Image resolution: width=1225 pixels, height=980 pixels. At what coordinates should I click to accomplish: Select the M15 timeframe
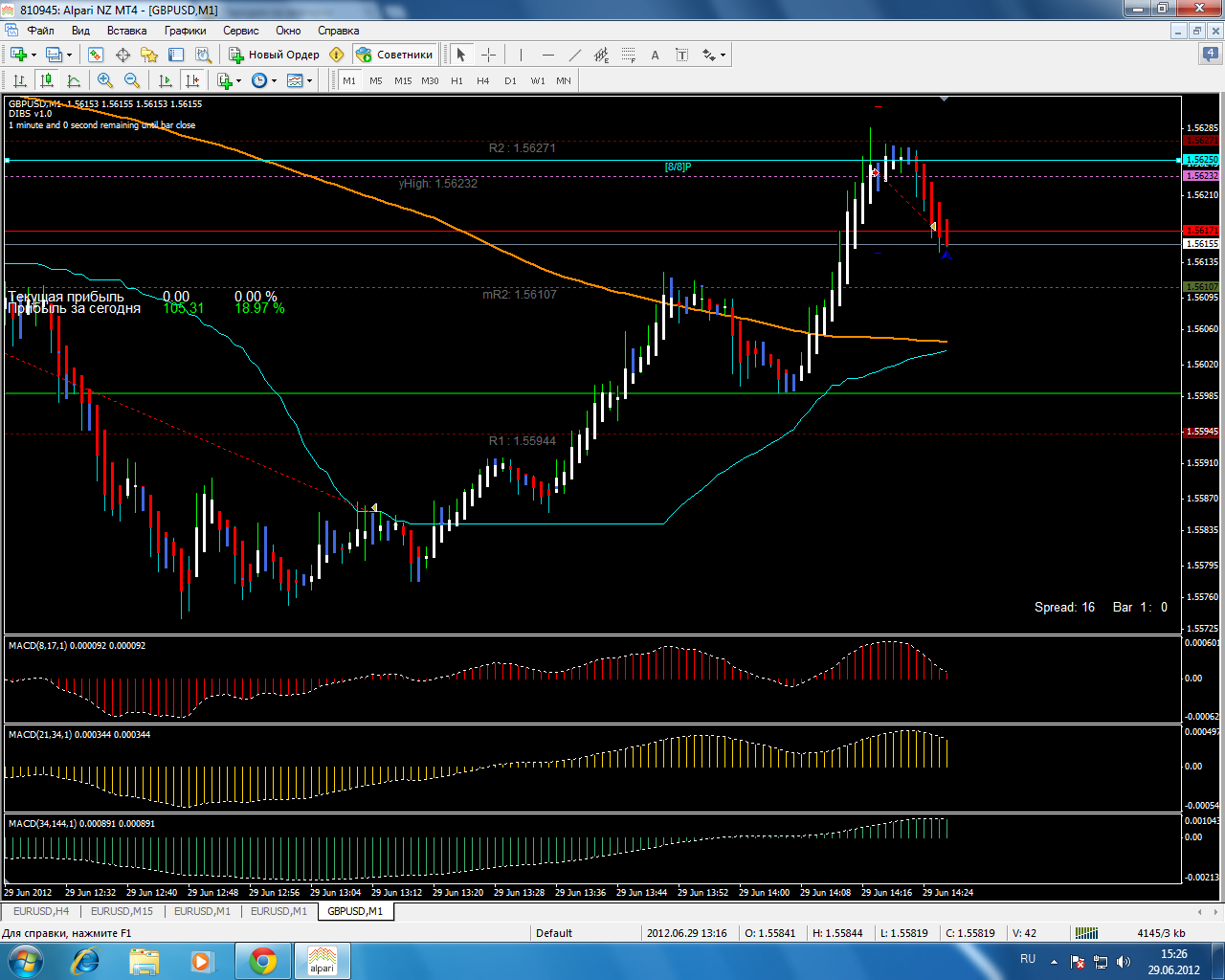click(x=403, y=80)
